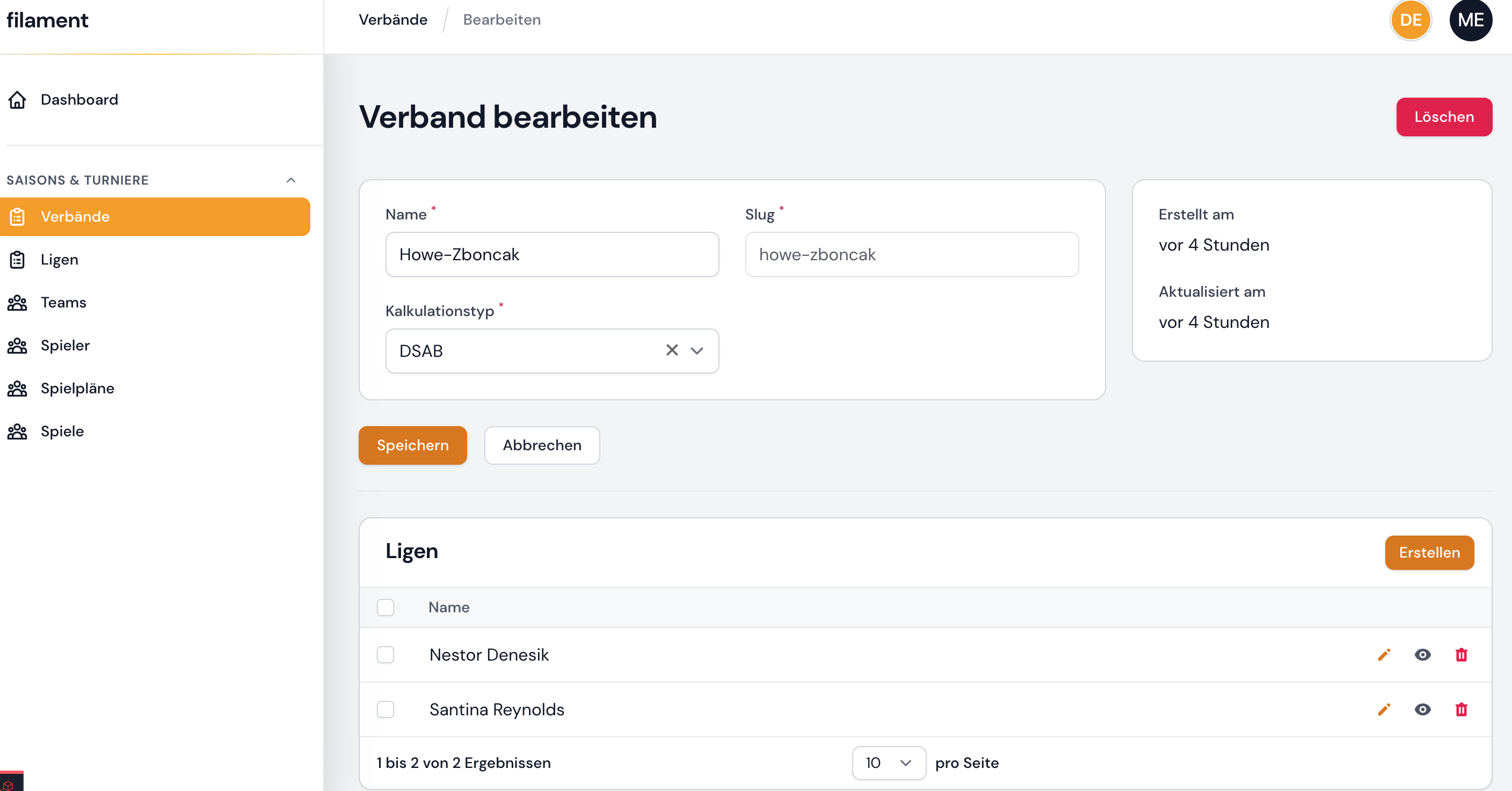Open the Kalkulationstyp dropdown
The image size is (1512, 791).
pyautogui.click(x=697, y=351)
